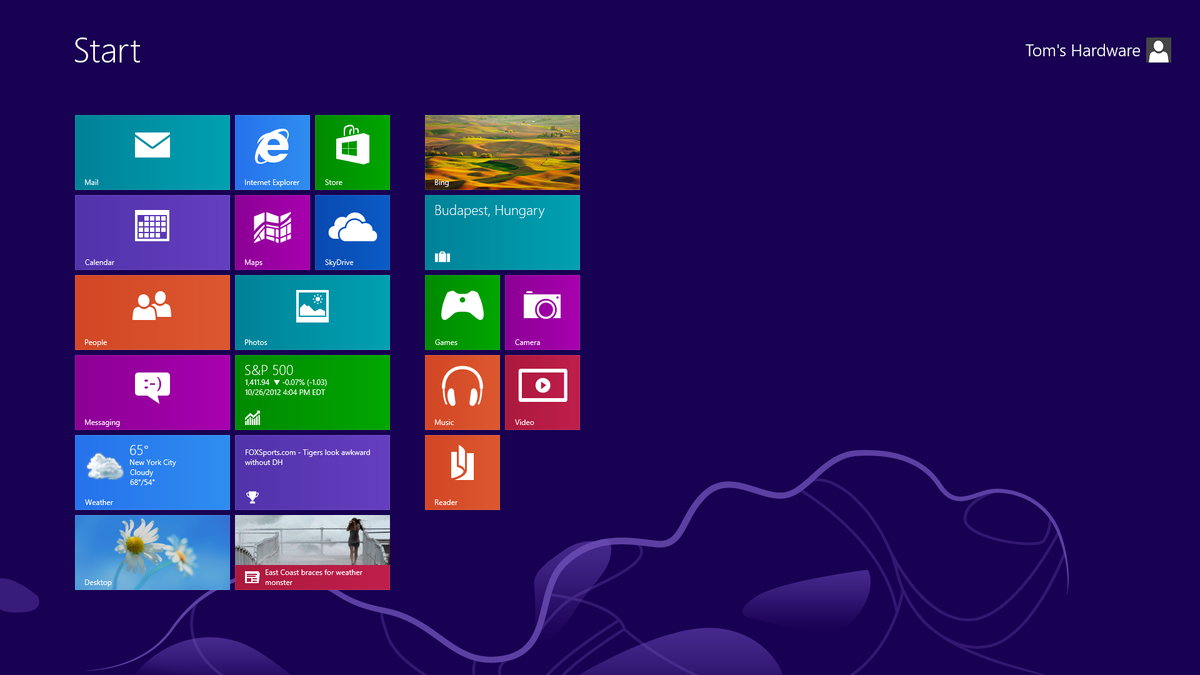The width and height of the screenshot is (1200, 675).
Task: Launch the Reader app
Action: tap(462, 472)
